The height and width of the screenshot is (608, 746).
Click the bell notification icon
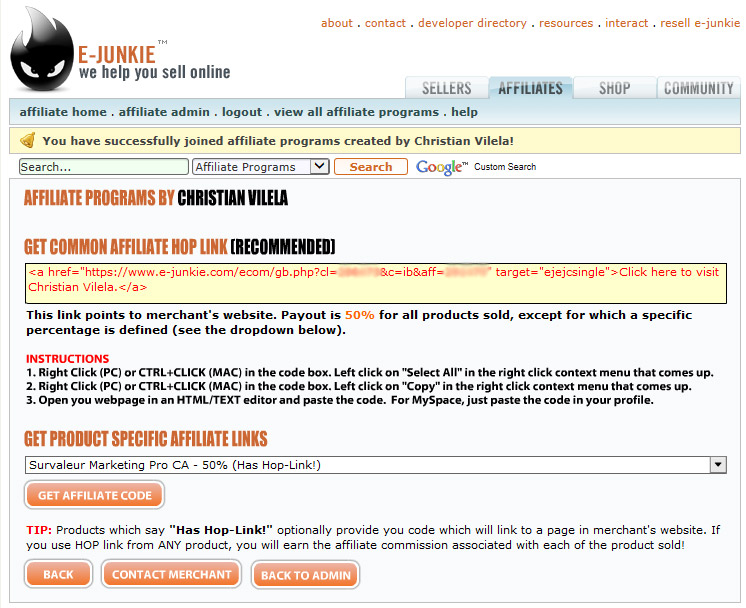point(28,140)
